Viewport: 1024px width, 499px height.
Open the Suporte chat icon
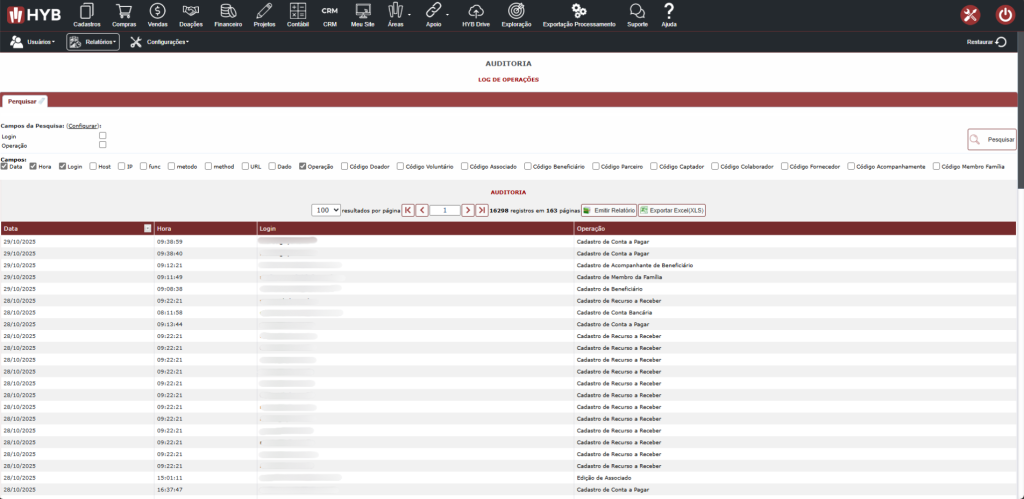(x=637, y=14)
